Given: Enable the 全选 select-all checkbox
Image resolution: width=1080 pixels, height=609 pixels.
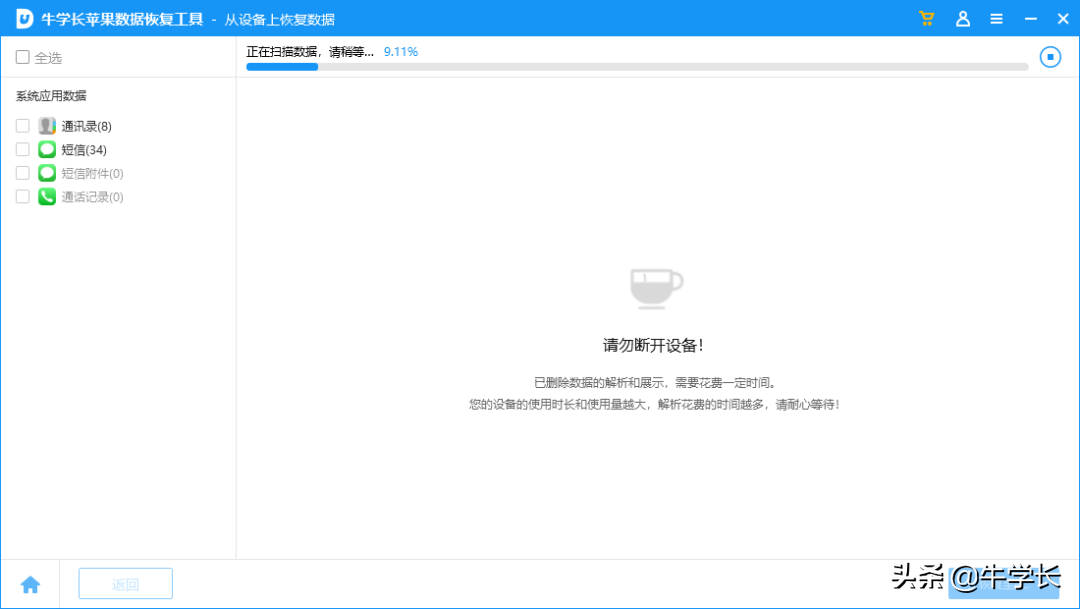Looking at the screenshot, I should (x=21, y=57).
